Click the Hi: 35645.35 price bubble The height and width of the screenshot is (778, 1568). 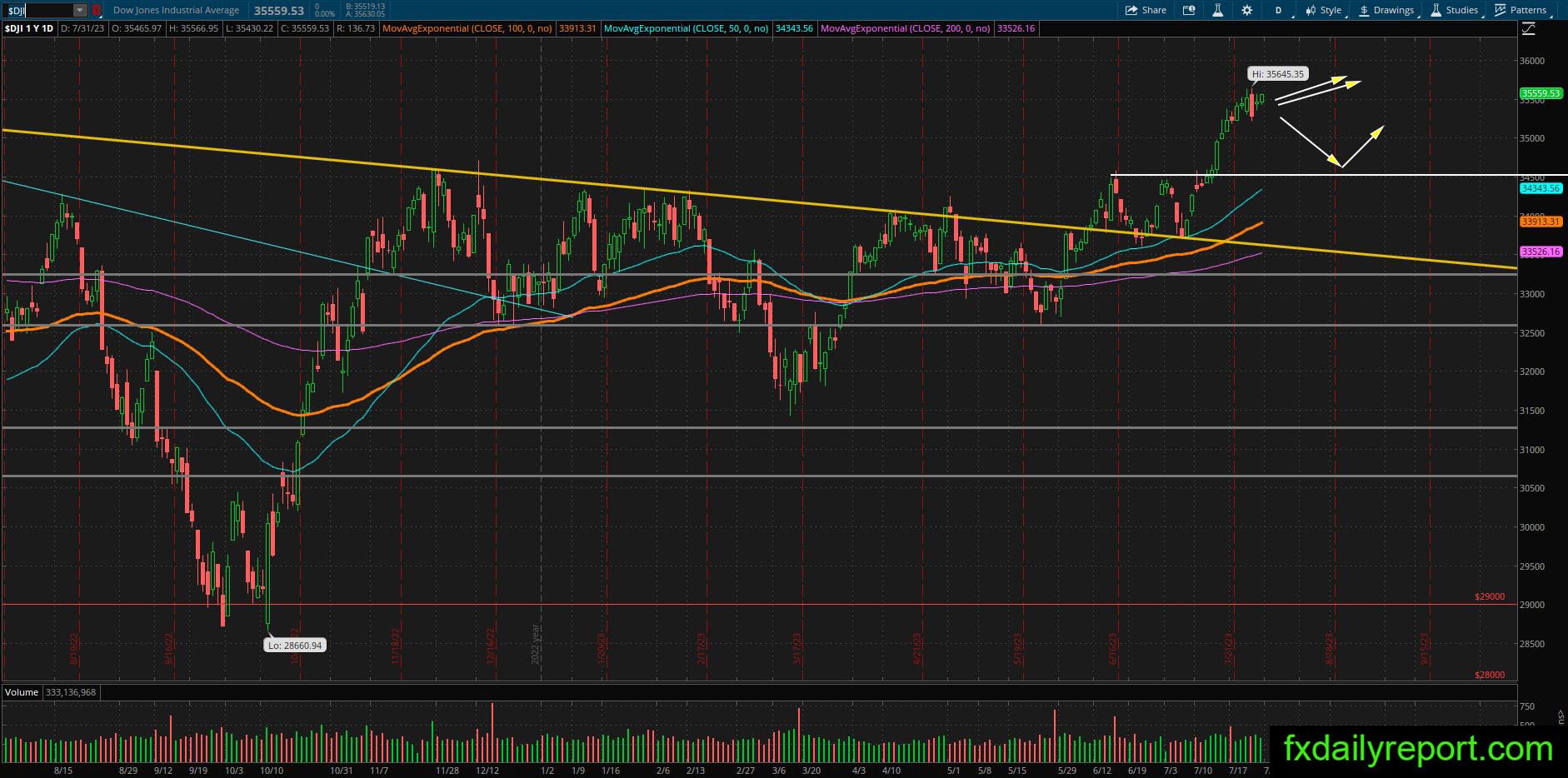[x=1278, y=74]
